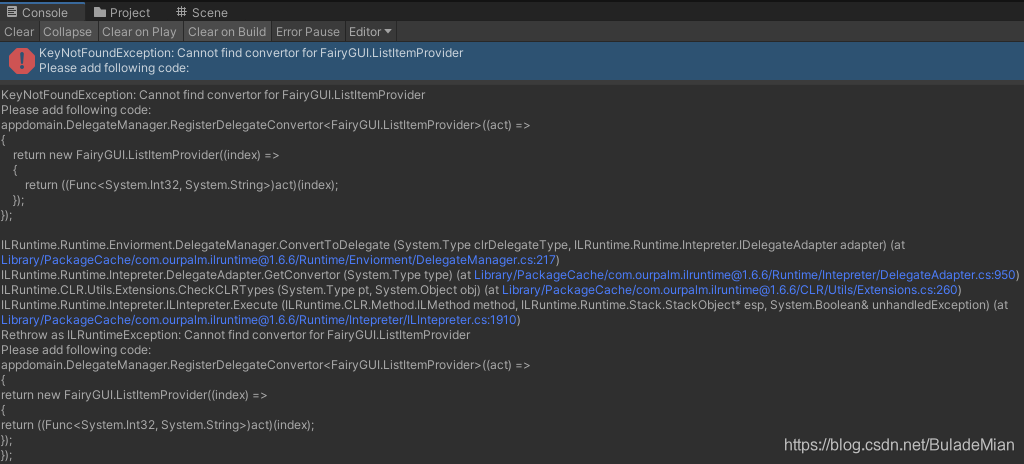
Task: Click the 'Rethrow as ILRuntimeException' line
Action: click(x=236, y=335)
